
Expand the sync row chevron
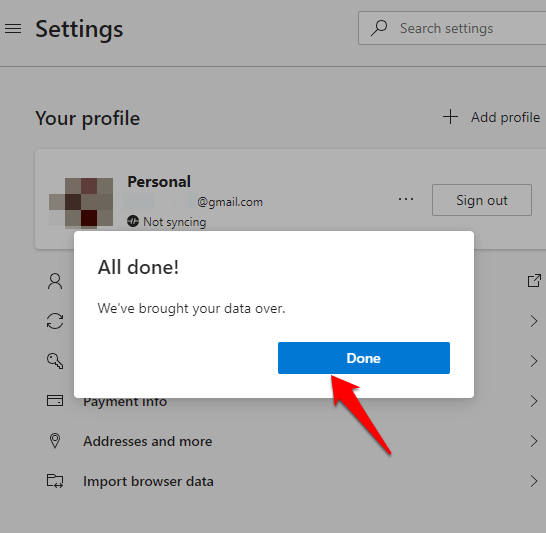pos(534,321)
